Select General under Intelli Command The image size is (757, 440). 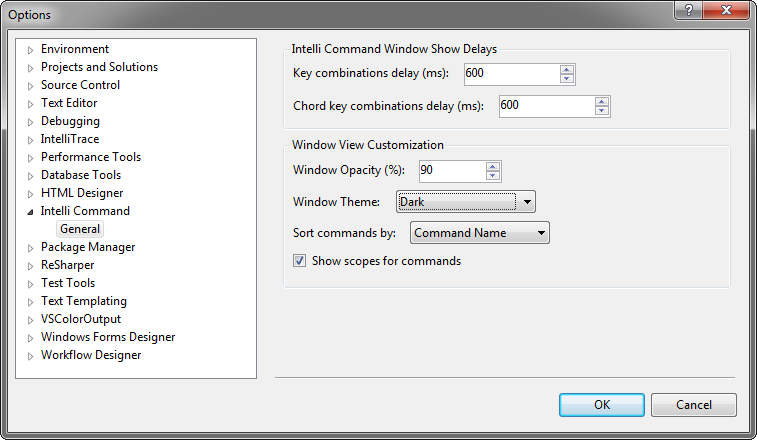[80, 229]
